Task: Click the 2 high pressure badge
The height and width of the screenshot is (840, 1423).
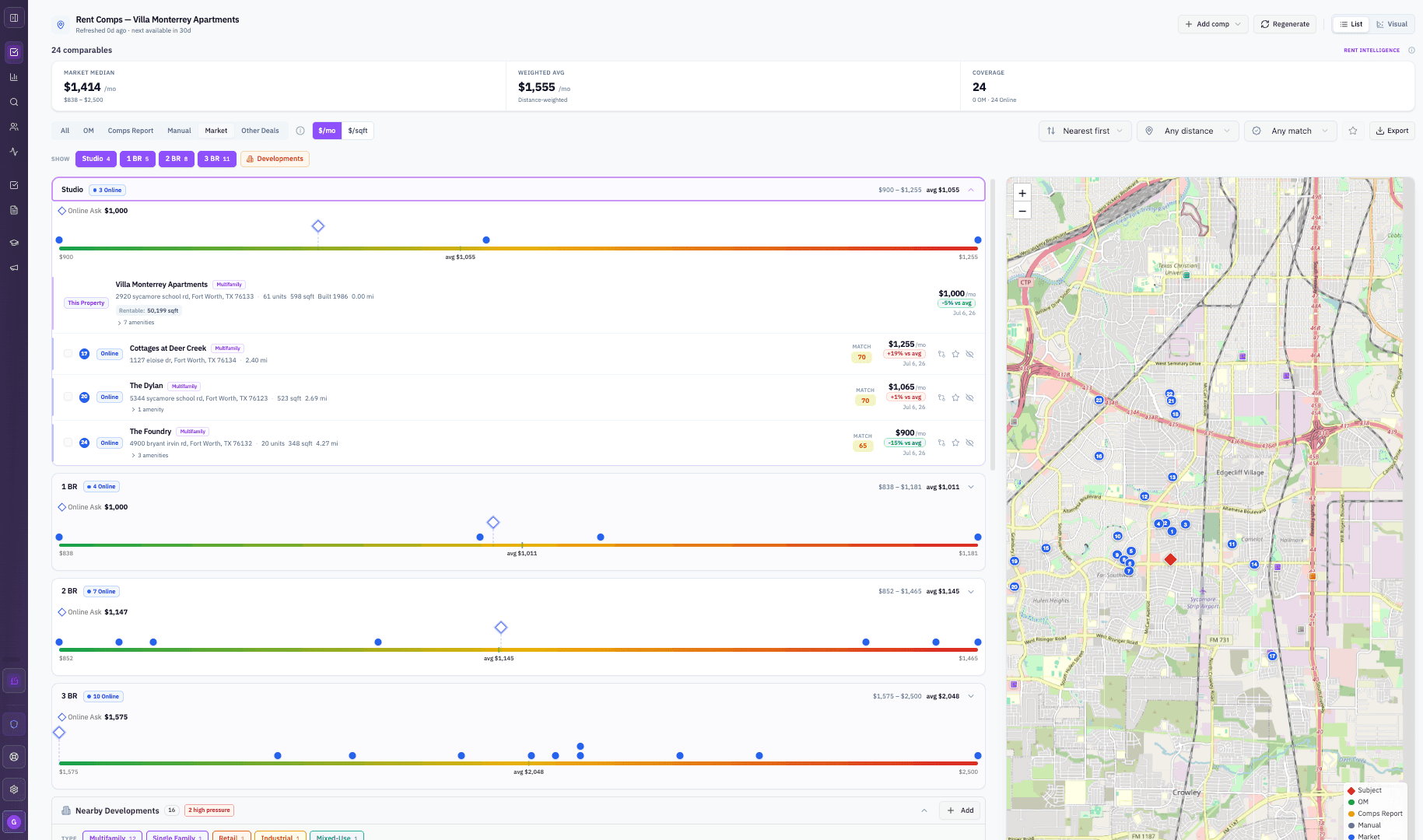Action: (x=209, y=810)
